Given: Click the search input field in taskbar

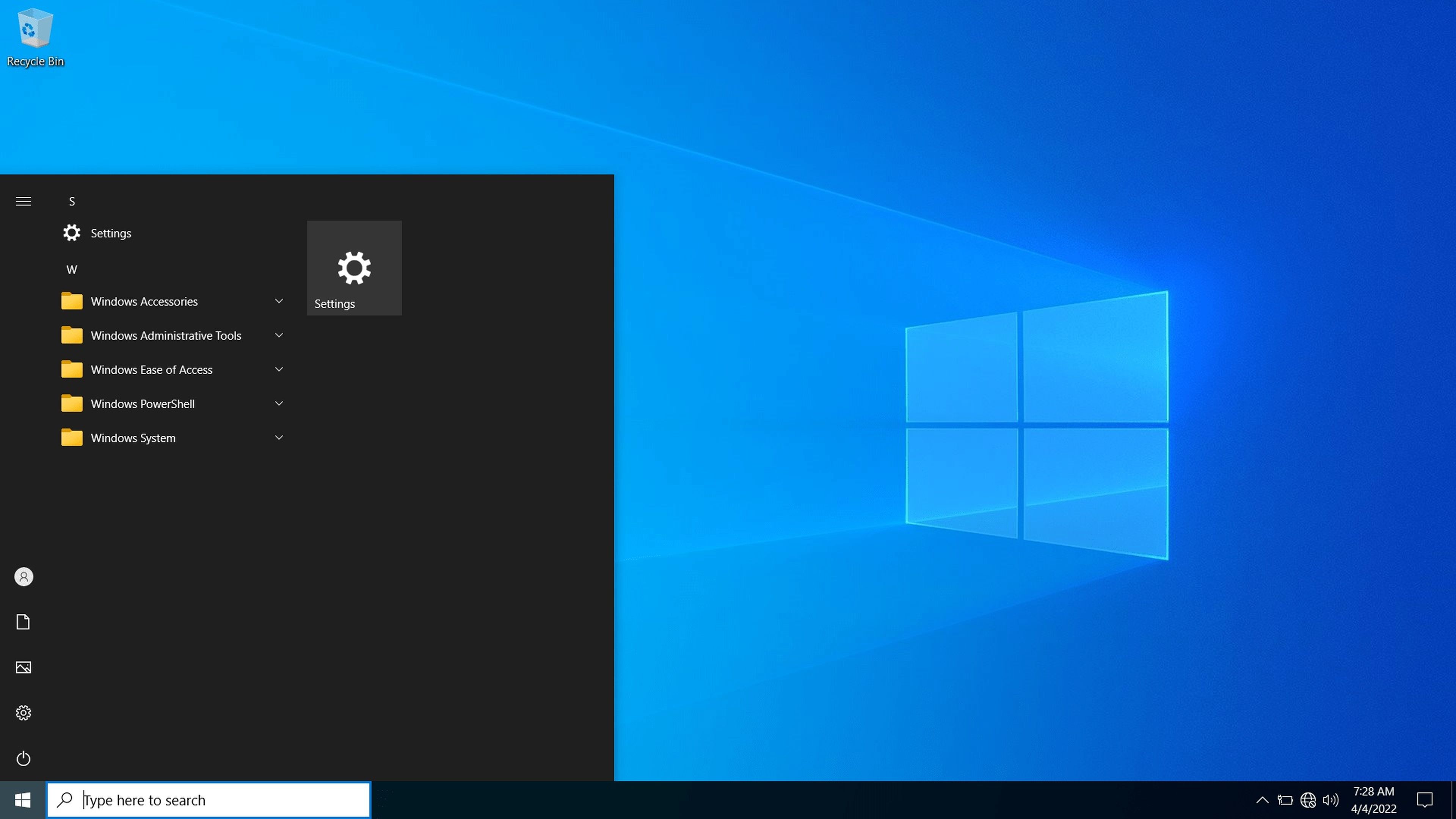Looking at the screenshot, I should [x=209, y=799].
